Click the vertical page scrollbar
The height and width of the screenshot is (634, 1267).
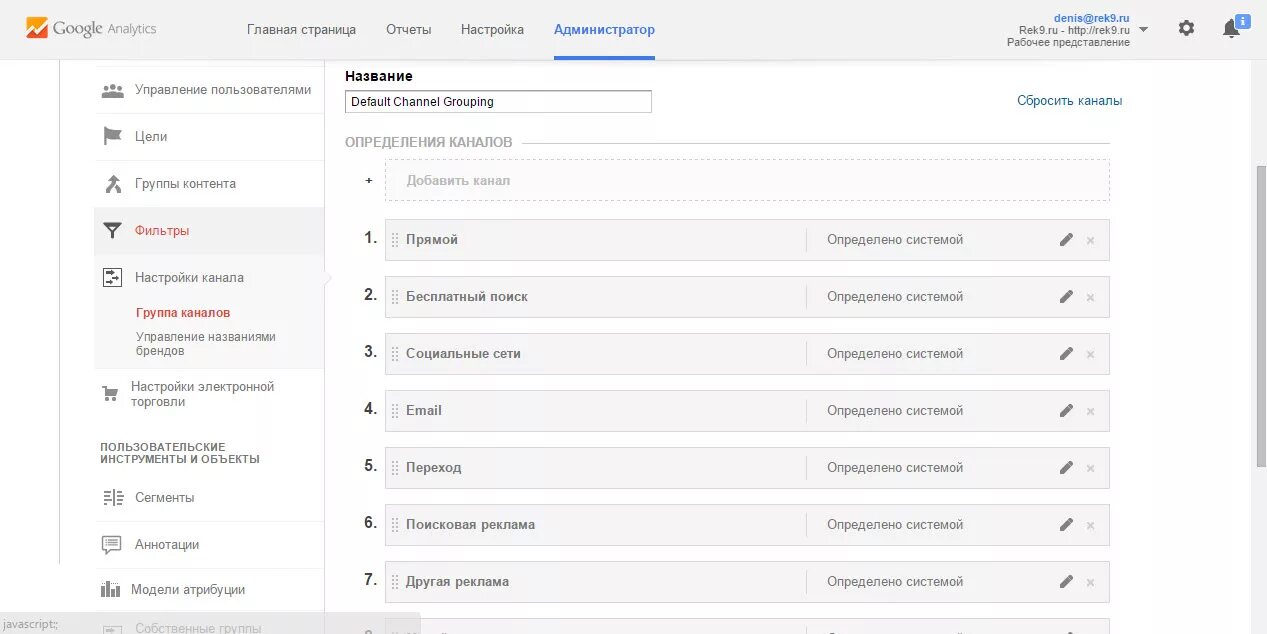pos(1260,300)
